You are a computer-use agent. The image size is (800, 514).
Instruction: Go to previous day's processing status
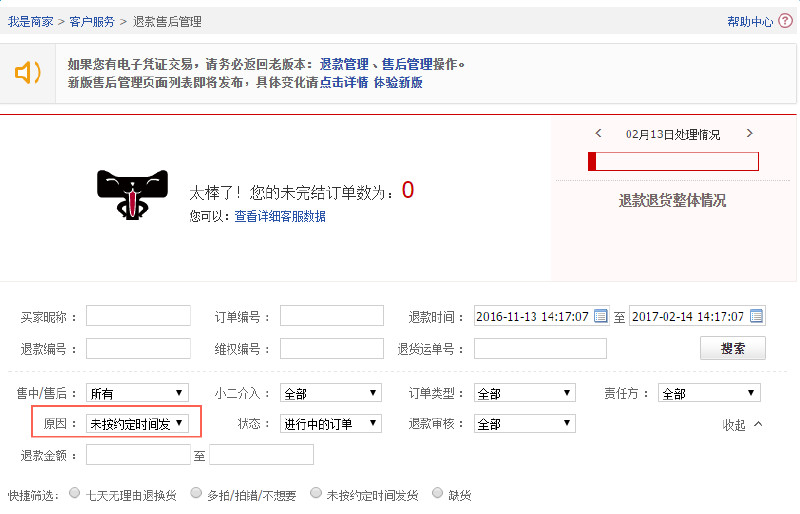[598, 133]
